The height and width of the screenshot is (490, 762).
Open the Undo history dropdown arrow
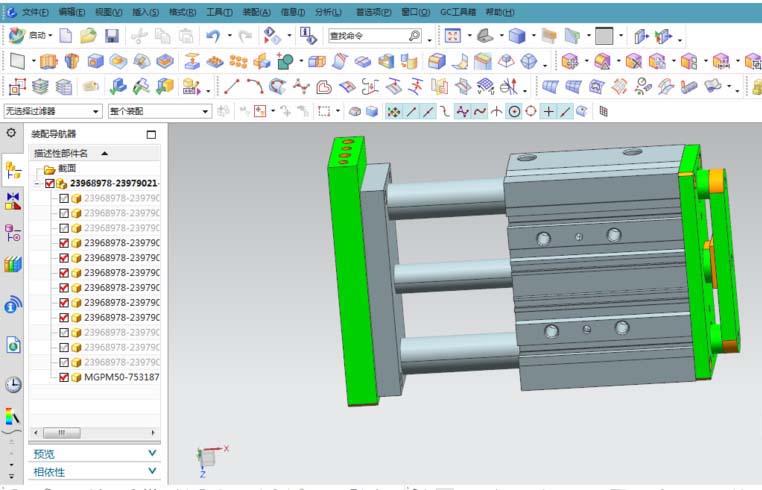229,35
